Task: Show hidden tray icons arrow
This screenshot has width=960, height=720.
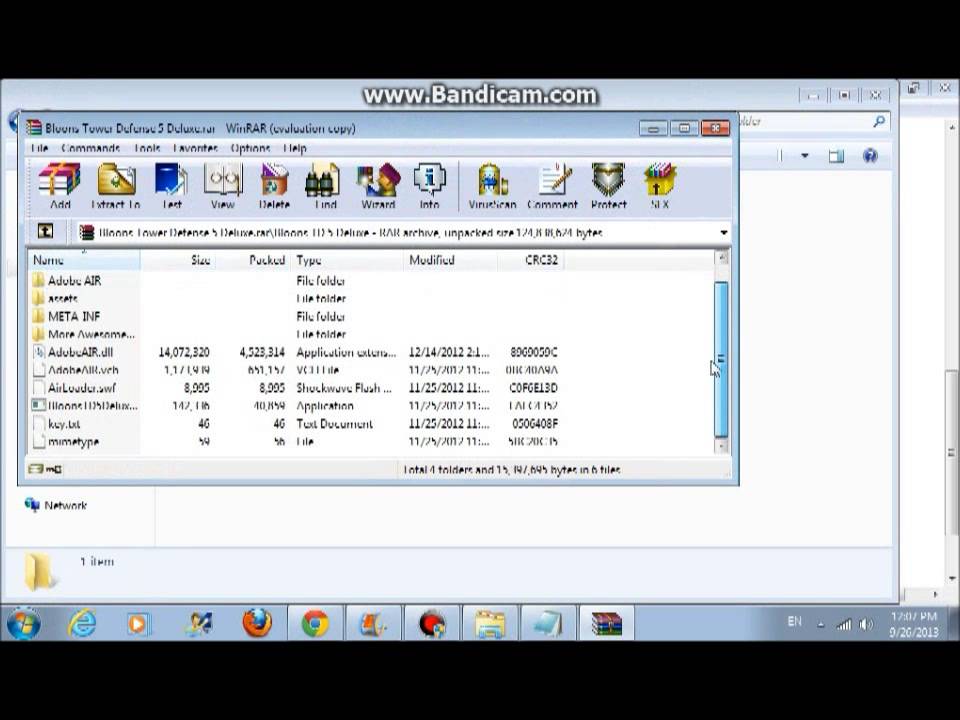Action: (x=820, y=625)
